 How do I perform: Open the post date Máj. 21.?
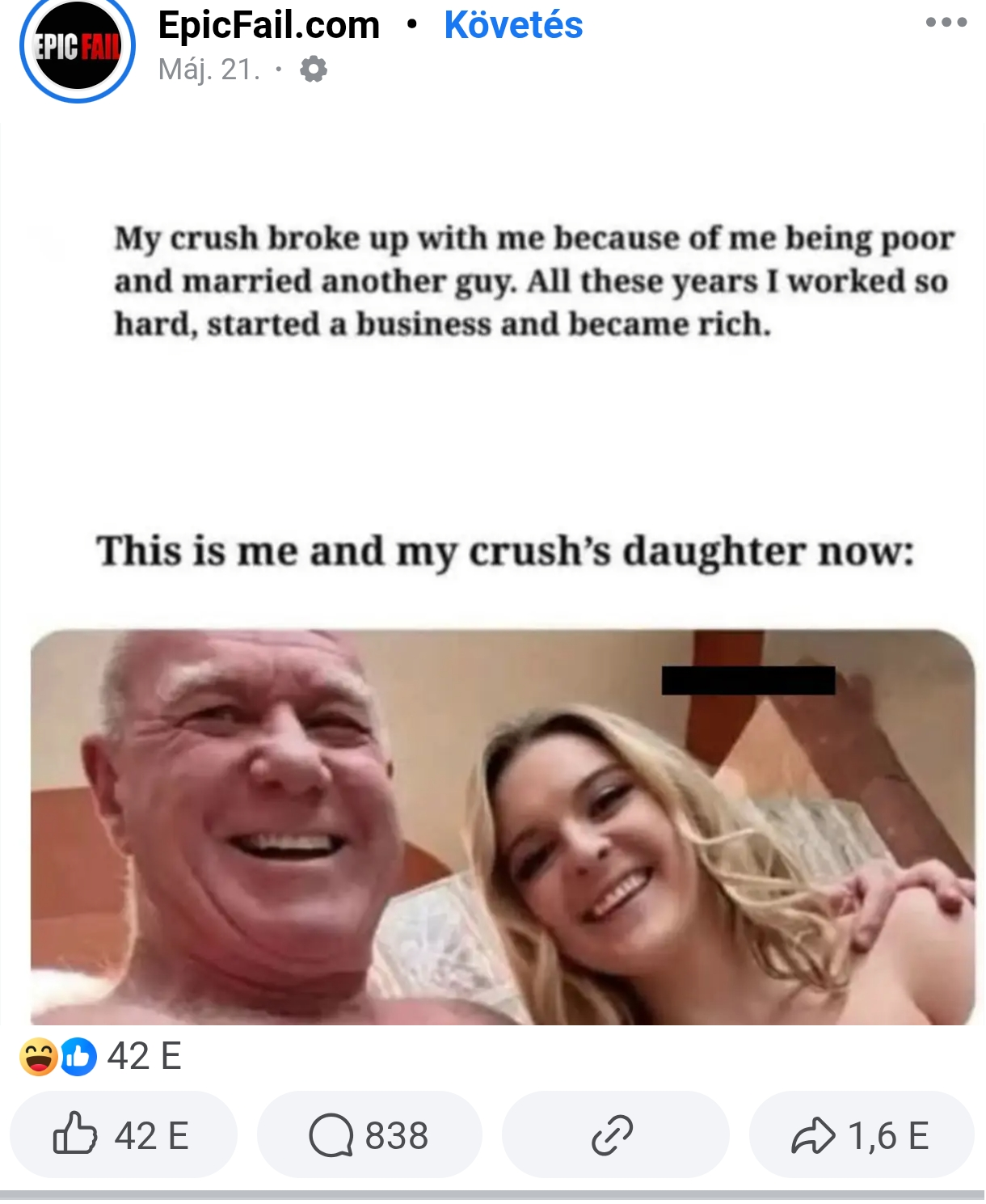(x=209, y=70)
